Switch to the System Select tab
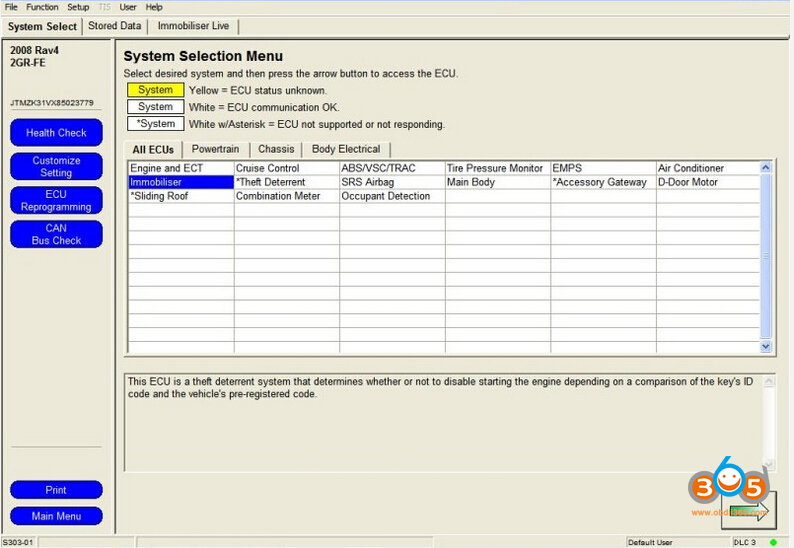The image size is (794, 548). pyautogui.click(x=42, y=26)
